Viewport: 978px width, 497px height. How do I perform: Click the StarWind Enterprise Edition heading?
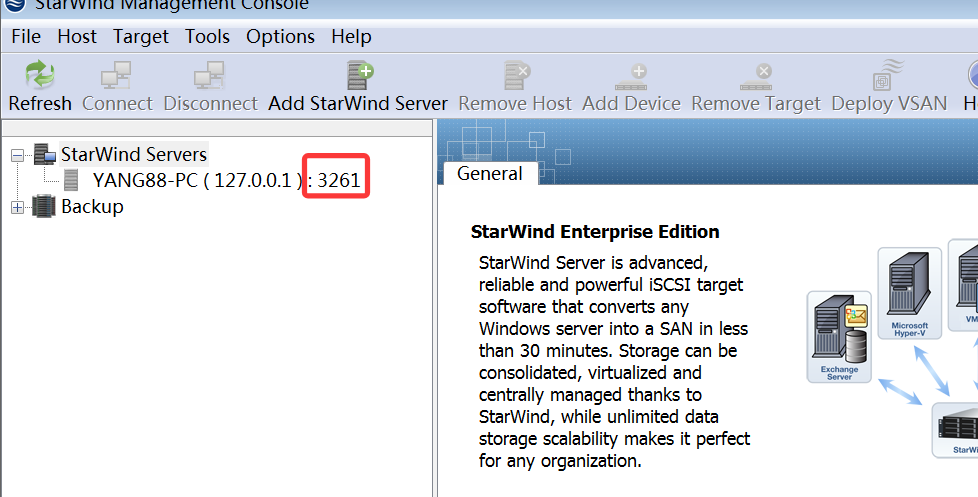pyautogui.click(x=595, y=232)
